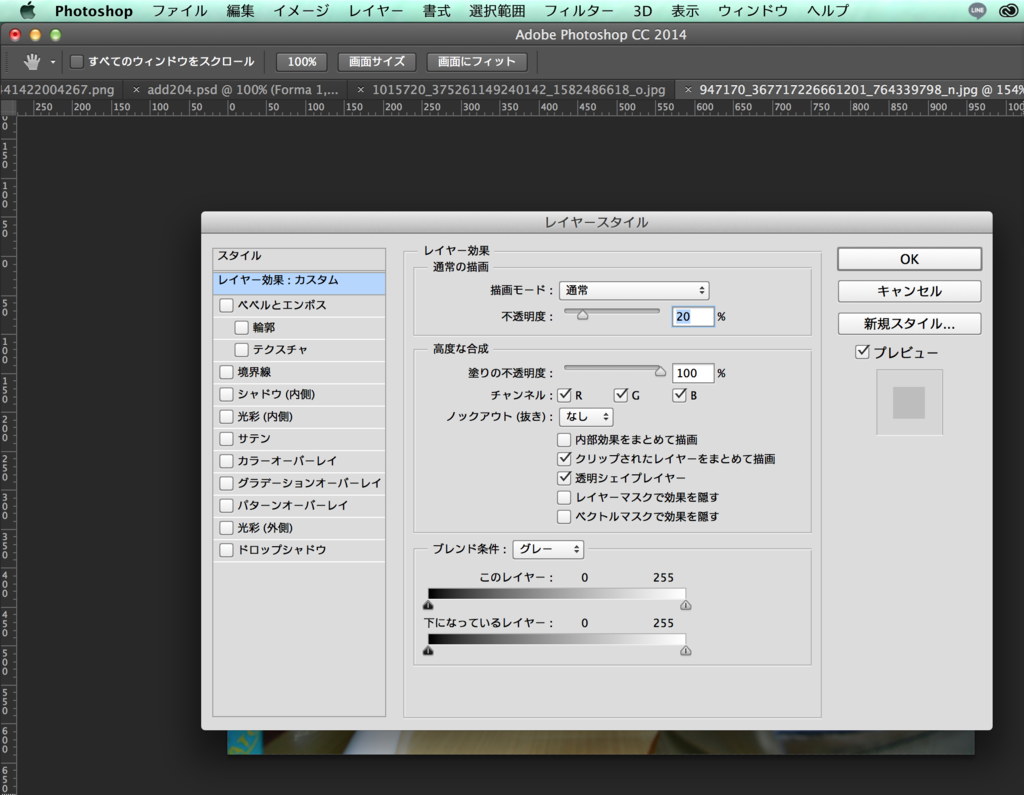
Task: Open the ブレンド条件 グレー dropdown
Action: coord(548,549)
